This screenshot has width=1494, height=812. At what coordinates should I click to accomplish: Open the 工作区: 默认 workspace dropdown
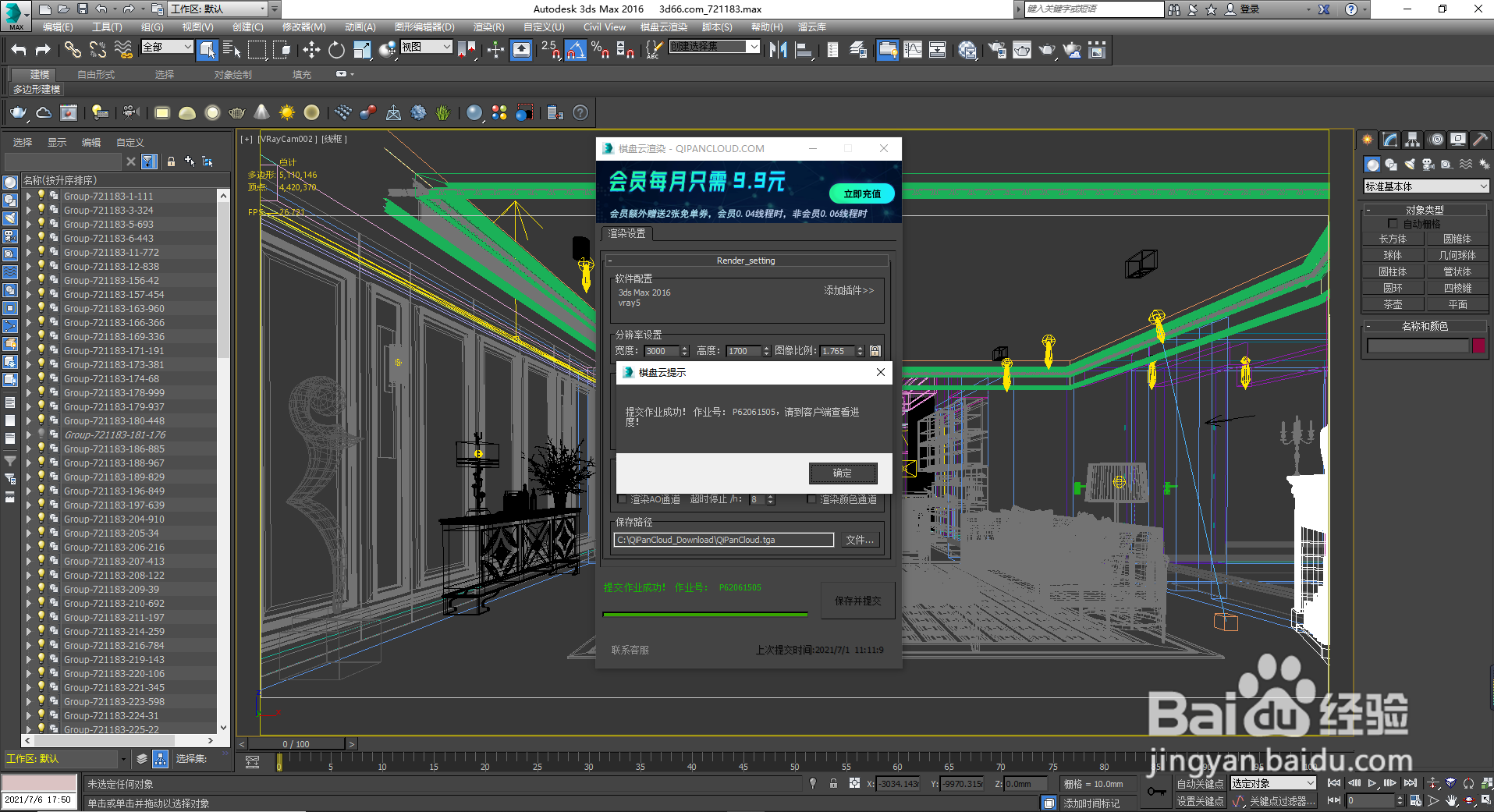(x=219, y=9)
